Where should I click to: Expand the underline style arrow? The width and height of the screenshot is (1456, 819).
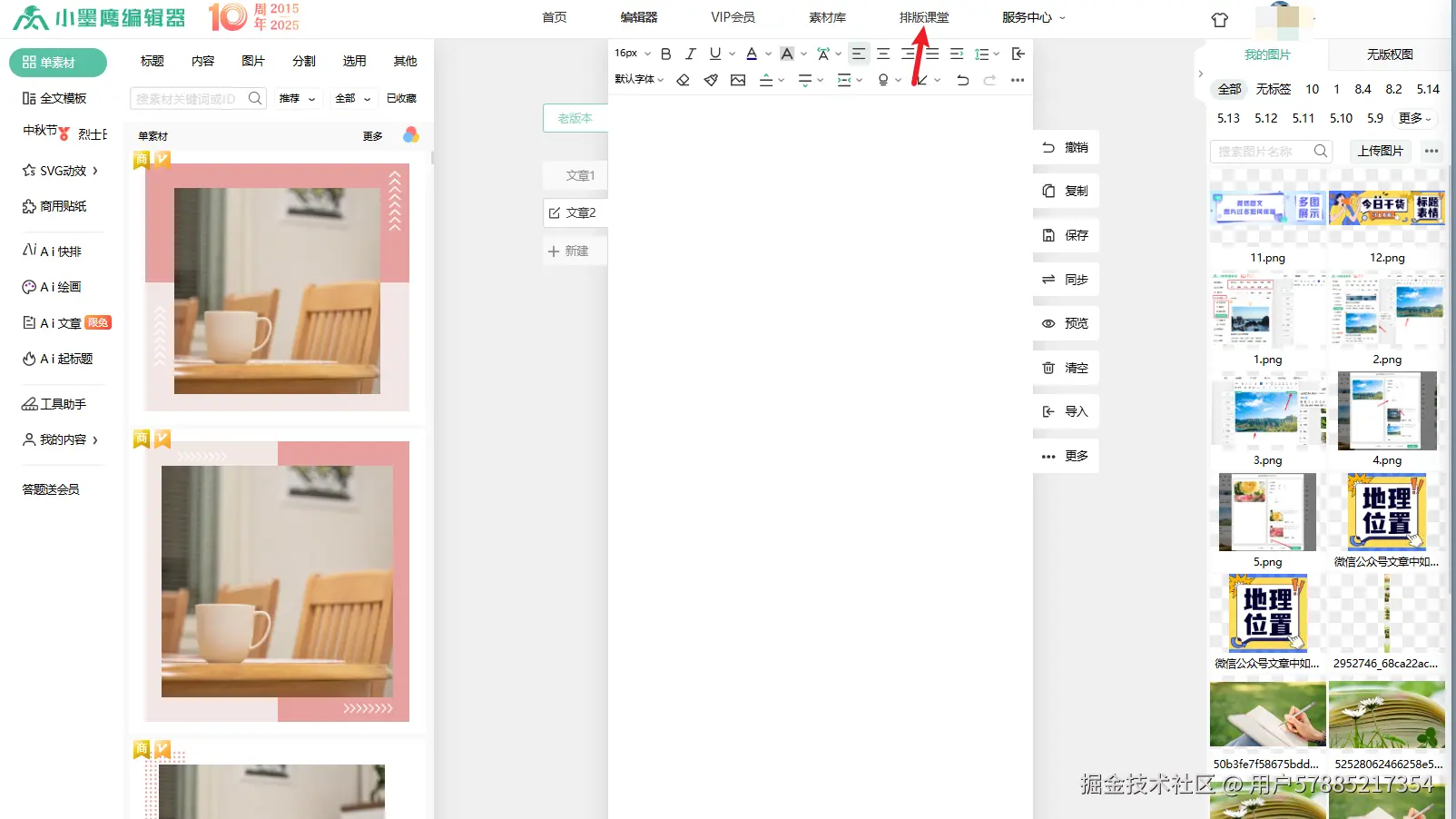coord(733,54)
